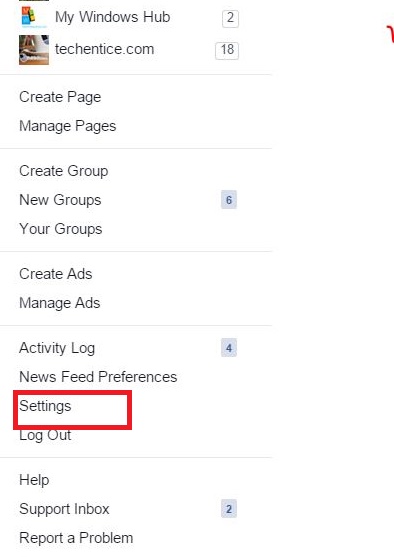This screenshot has height=557, width=394.
Task: Go to Your Groups
Action: [x=60, y=229]
